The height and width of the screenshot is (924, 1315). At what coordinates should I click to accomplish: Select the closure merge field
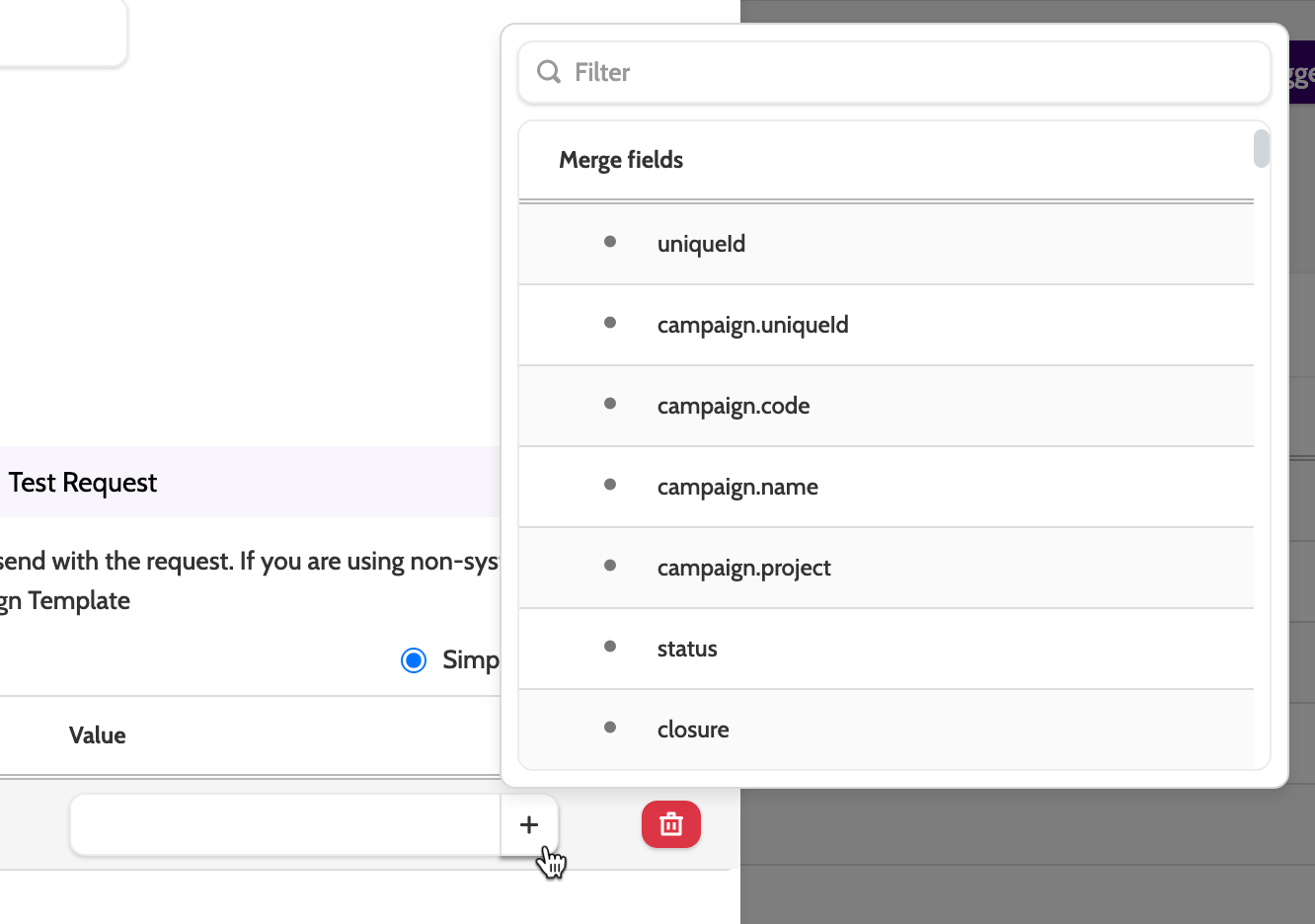click(693, 730)
